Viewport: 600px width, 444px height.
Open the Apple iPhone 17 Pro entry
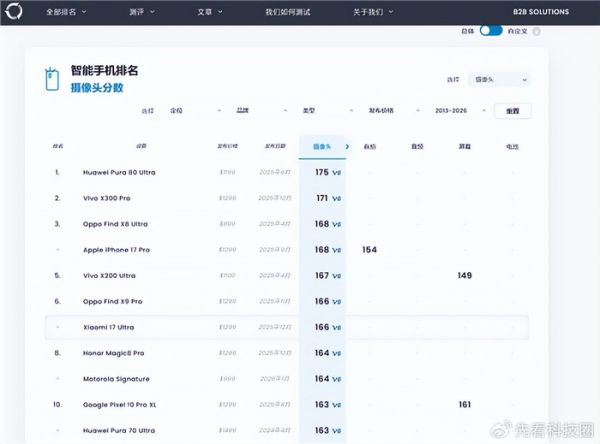tap(117, 249)
